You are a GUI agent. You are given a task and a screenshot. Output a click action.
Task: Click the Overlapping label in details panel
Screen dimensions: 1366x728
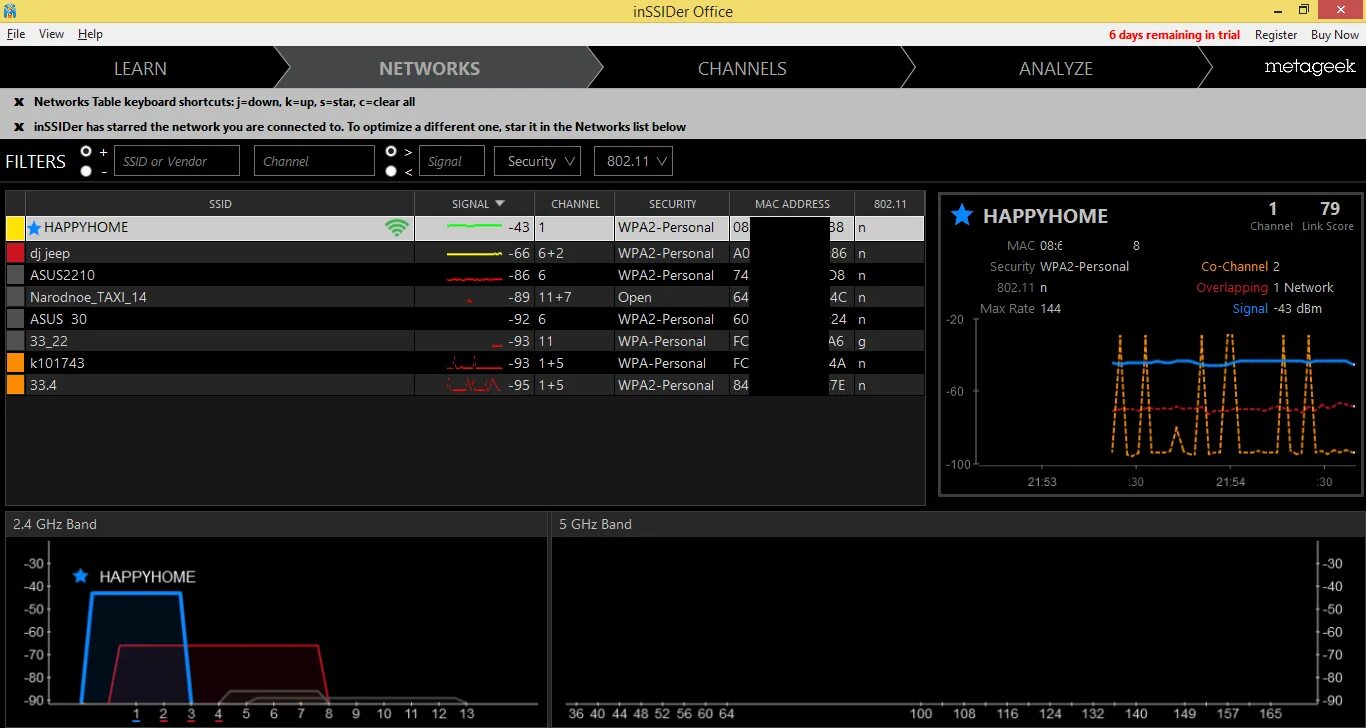[x=1231, y=288]
